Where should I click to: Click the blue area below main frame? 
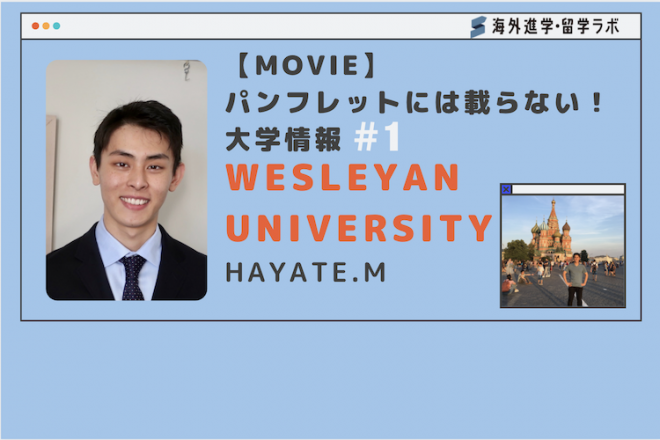point(330,380)
